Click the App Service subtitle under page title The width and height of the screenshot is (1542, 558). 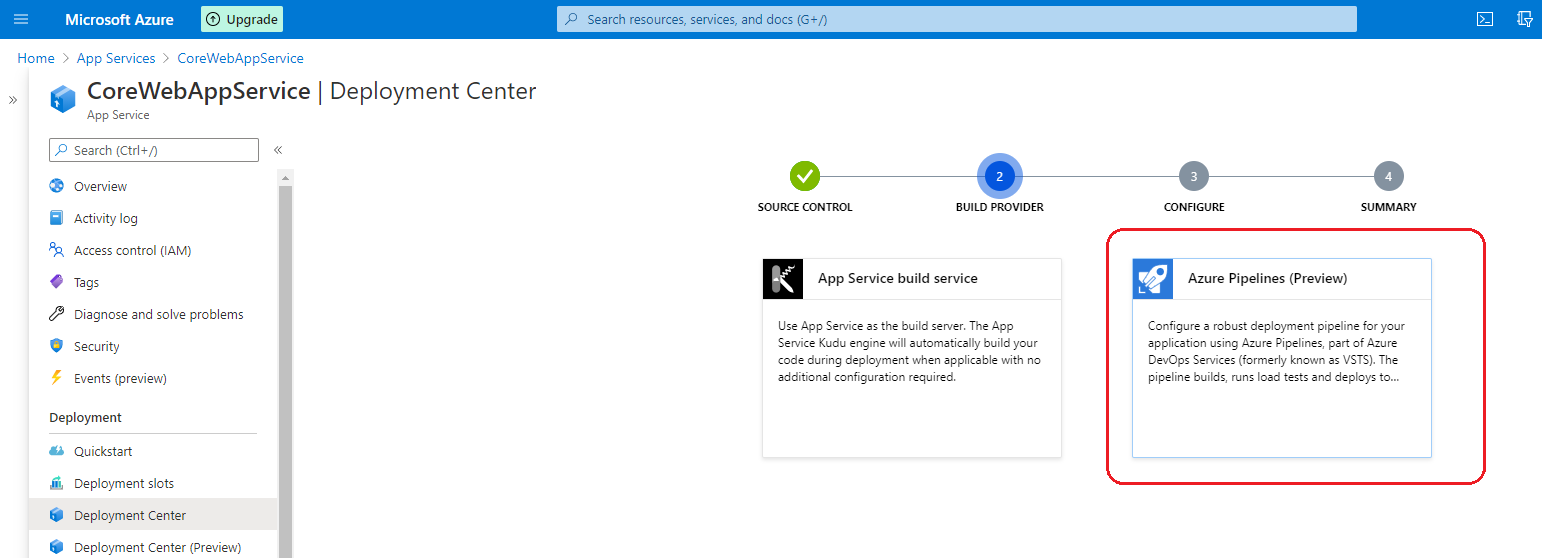coord(118,115)
